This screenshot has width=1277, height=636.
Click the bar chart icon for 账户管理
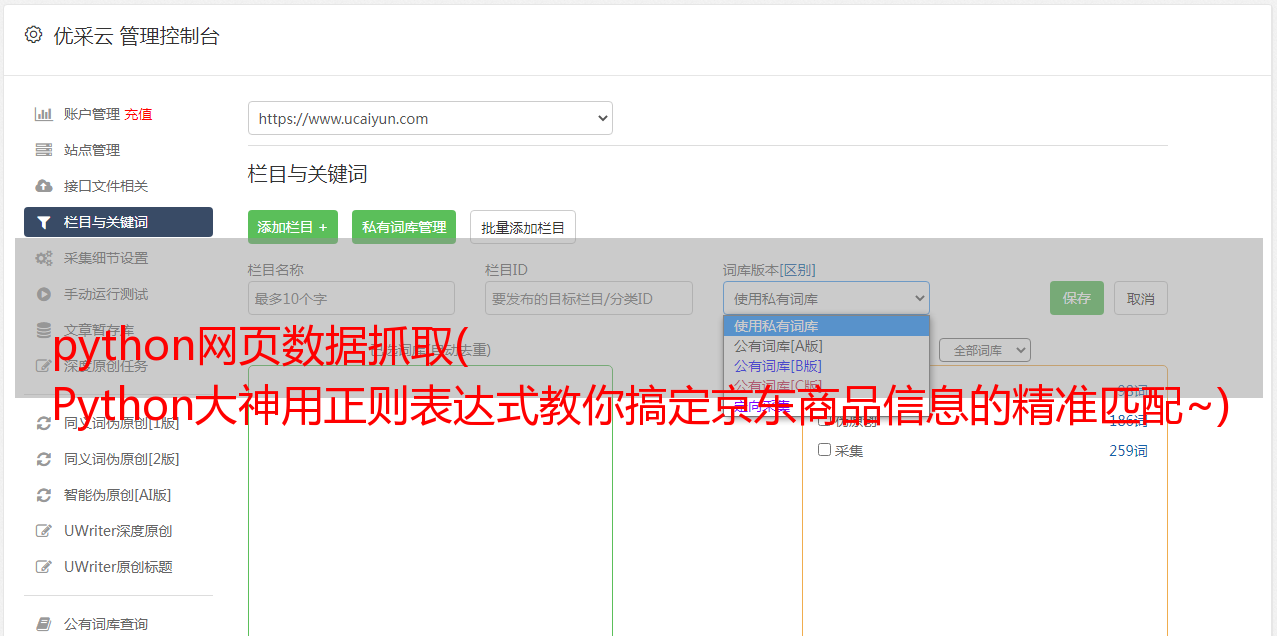click(43, 114)
